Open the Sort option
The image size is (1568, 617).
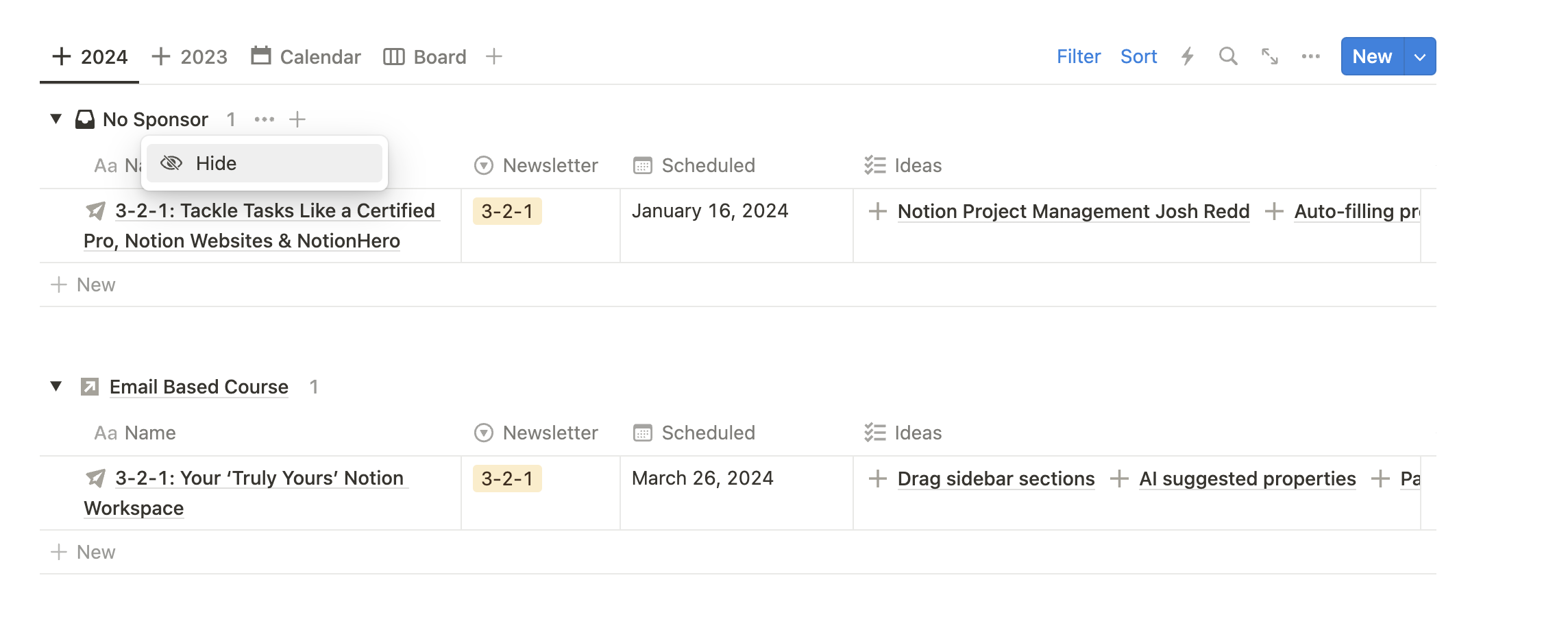(x=1138, y=56)
